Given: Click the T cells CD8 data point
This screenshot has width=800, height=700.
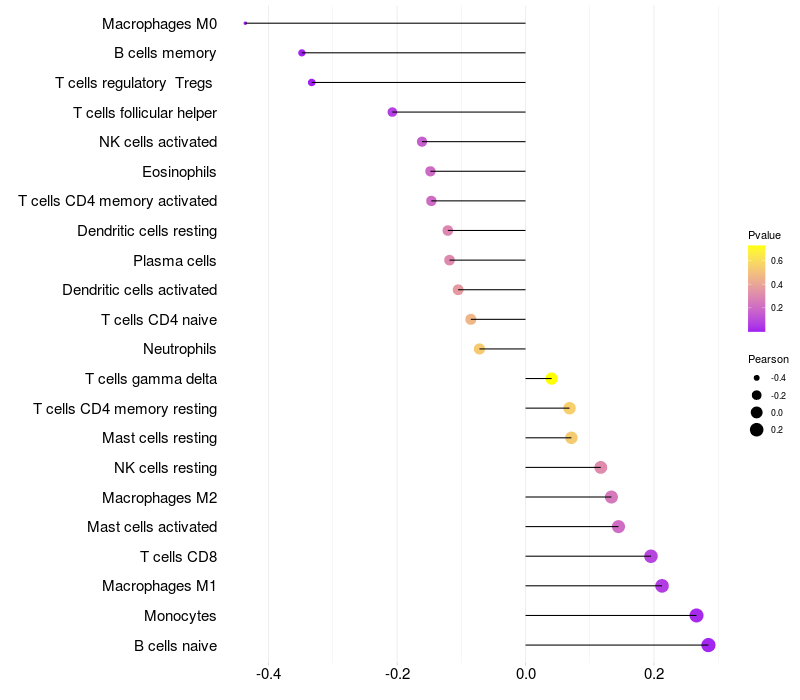Looking at the screenshot, I should 651,556.
